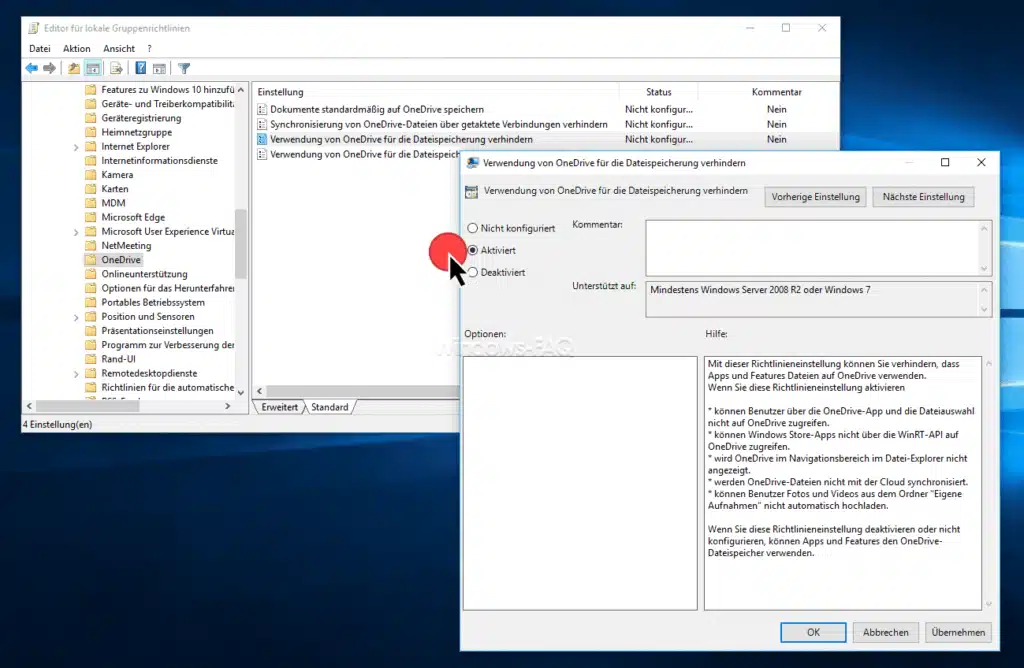Select the 'Nicht konfiguriert' radio button
The image size is (1024, 668).
(x=473, y=228)
